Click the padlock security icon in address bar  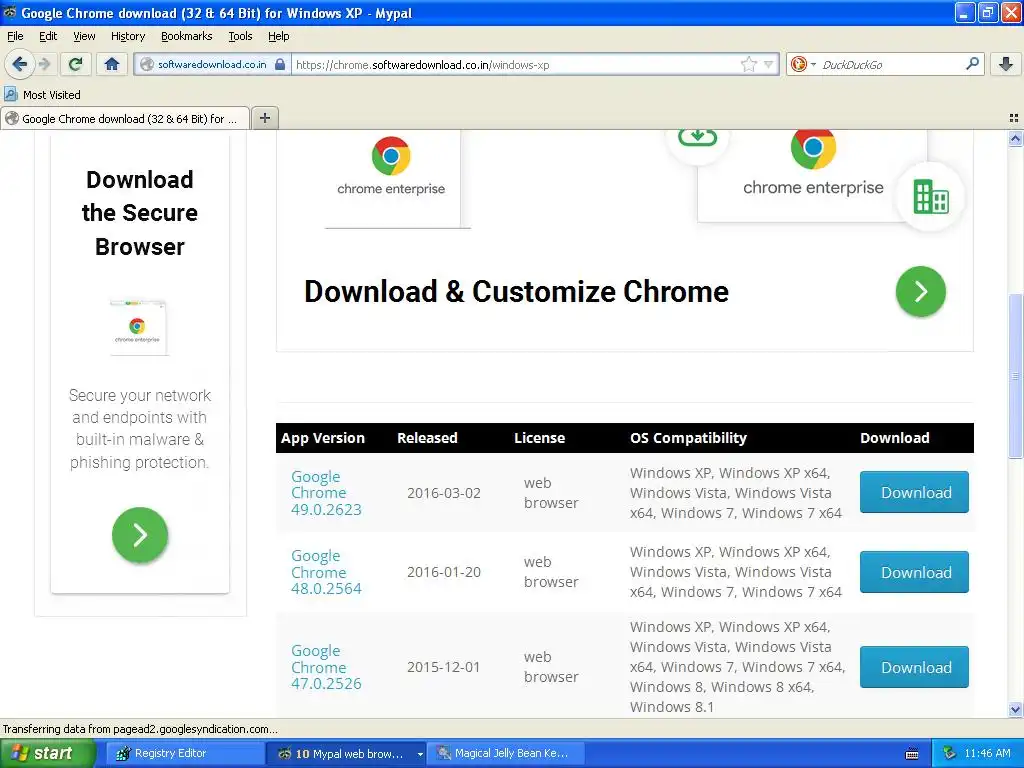pyautogui.click(x=280, y=64)
